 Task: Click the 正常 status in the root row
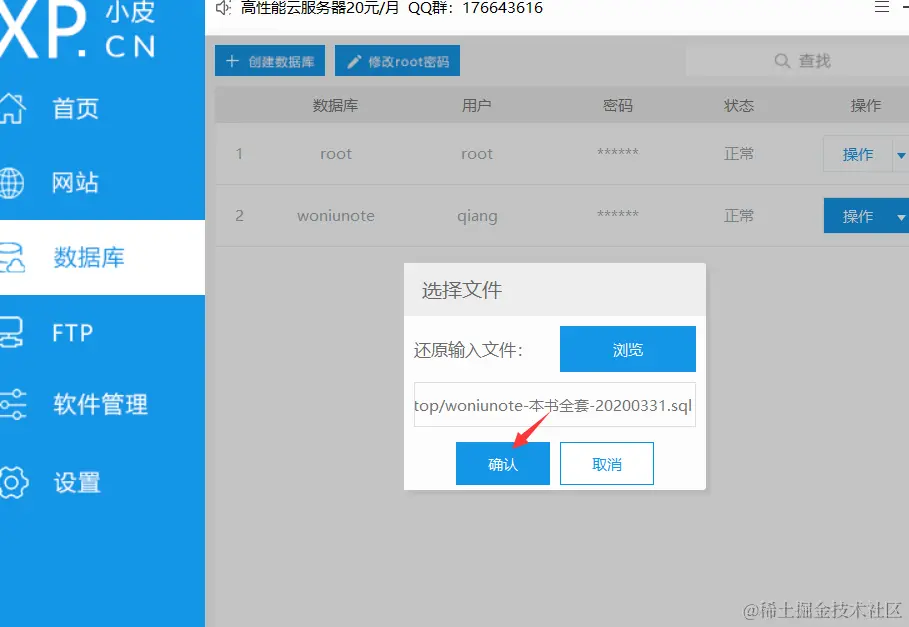coord(739,154)
